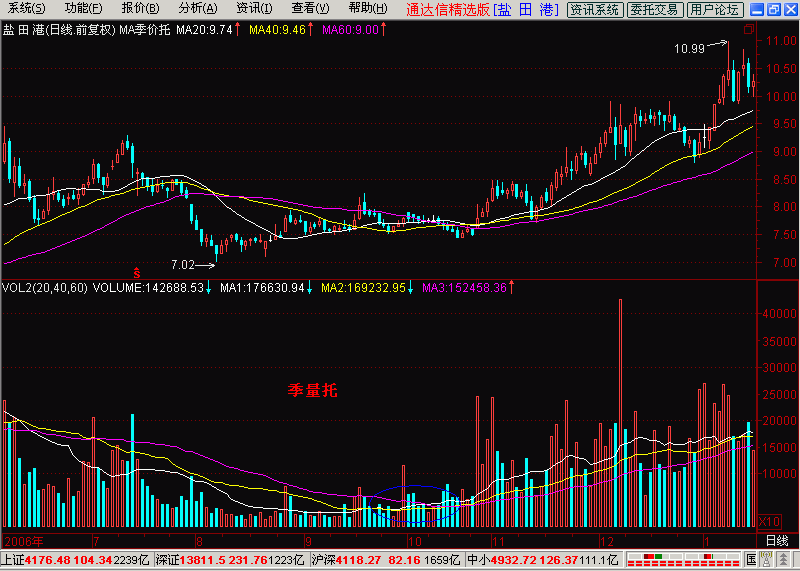Open the 报价(B) menu
This screenshot has height=571, width=800.
tap(141, 9)
